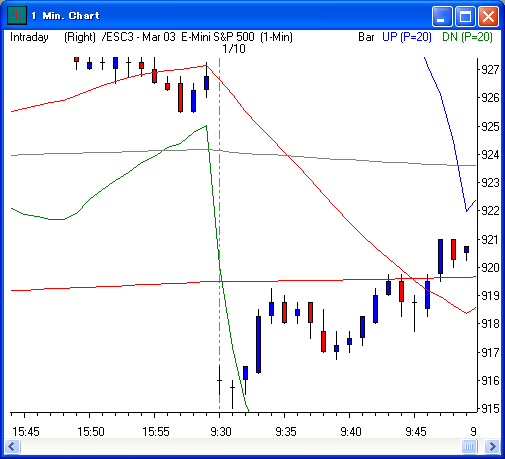
Task: Click the Bar chart type label
Action: coord(366,37)
